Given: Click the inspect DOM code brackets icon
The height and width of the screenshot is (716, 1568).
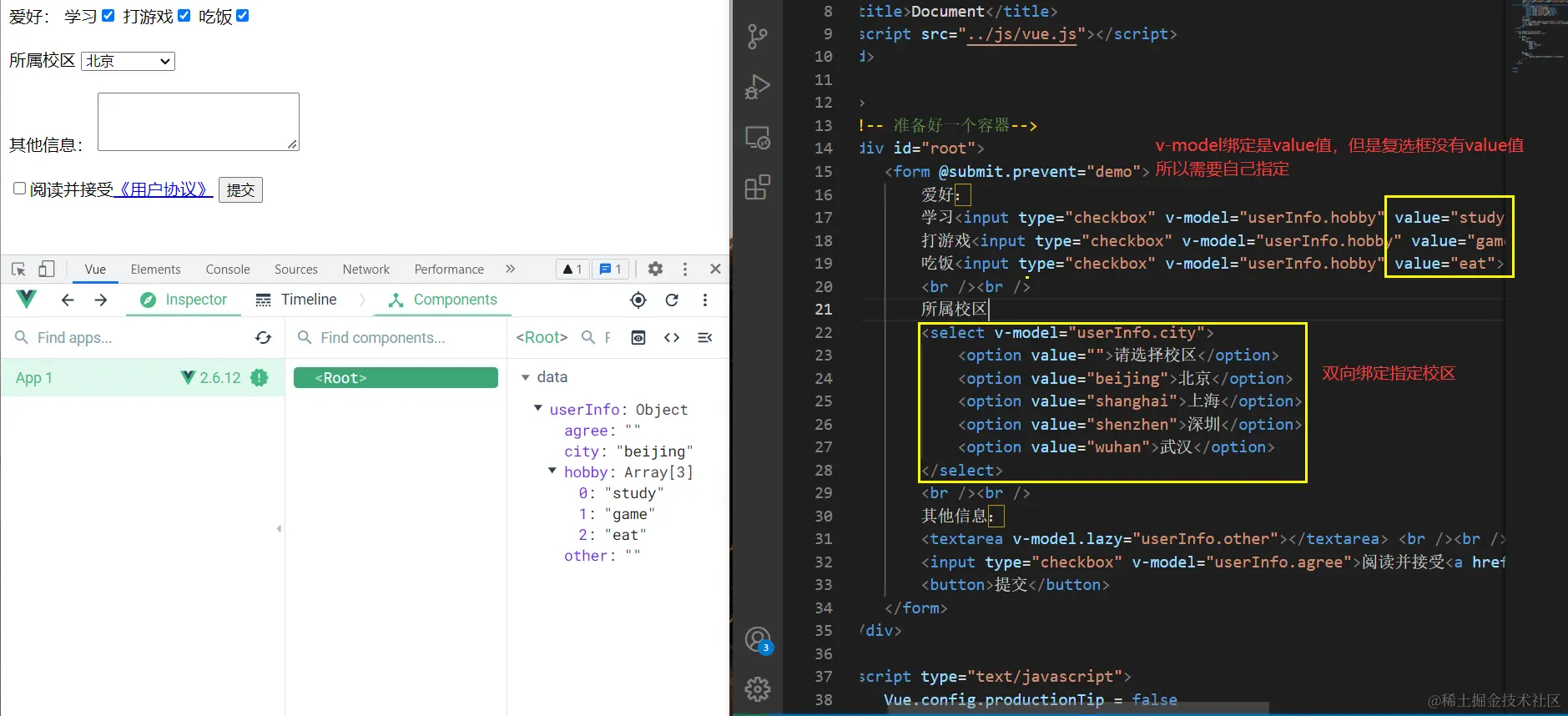Looking at the screenshot, I should (x=672, y=337).
